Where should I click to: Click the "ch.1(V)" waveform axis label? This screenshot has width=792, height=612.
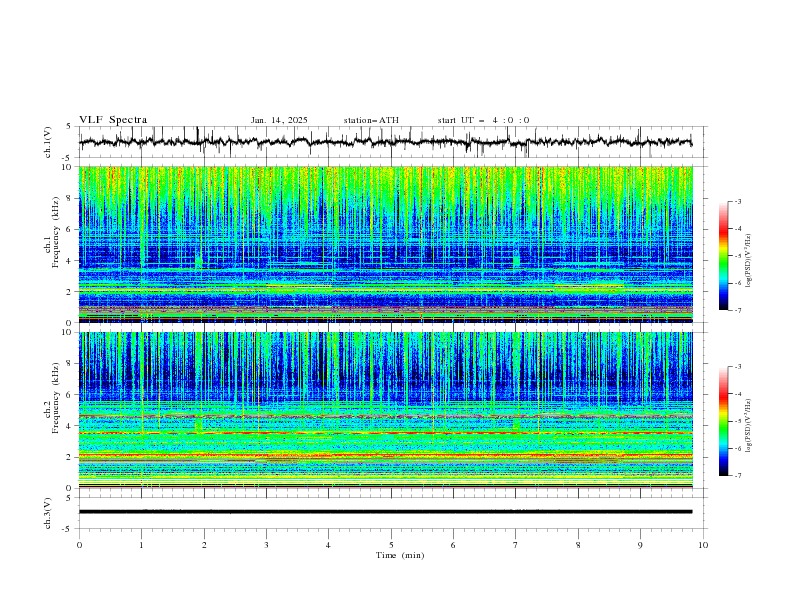pyautogui.click(x=48, y=142)
